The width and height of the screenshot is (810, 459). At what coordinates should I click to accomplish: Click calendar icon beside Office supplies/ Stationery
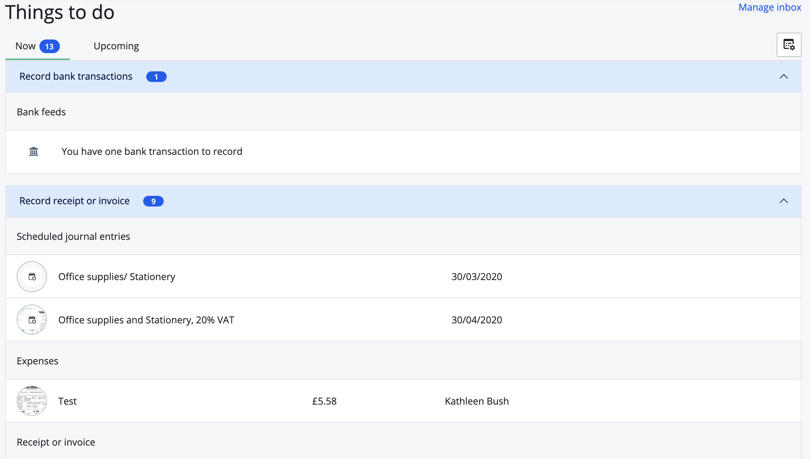[x=32, y=277]
